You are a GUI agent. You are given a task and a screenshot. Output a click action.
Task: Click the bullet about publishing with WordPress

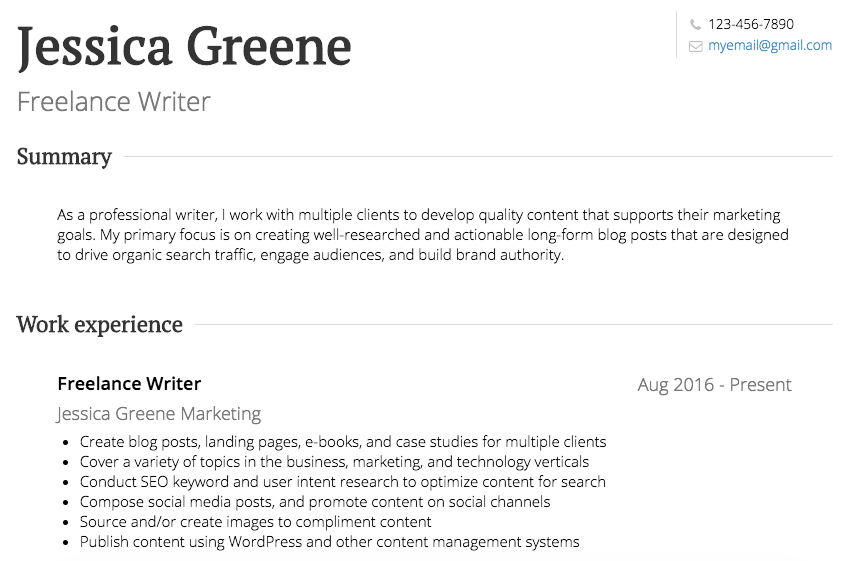[x=330, y=542]
